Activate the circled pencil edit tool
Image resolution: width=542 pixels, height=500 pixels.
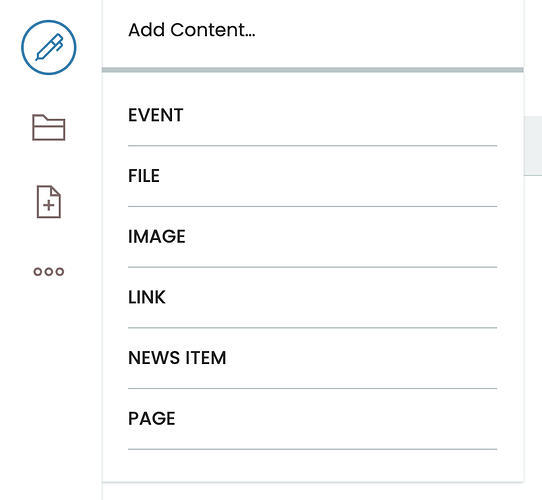point(49,47)
